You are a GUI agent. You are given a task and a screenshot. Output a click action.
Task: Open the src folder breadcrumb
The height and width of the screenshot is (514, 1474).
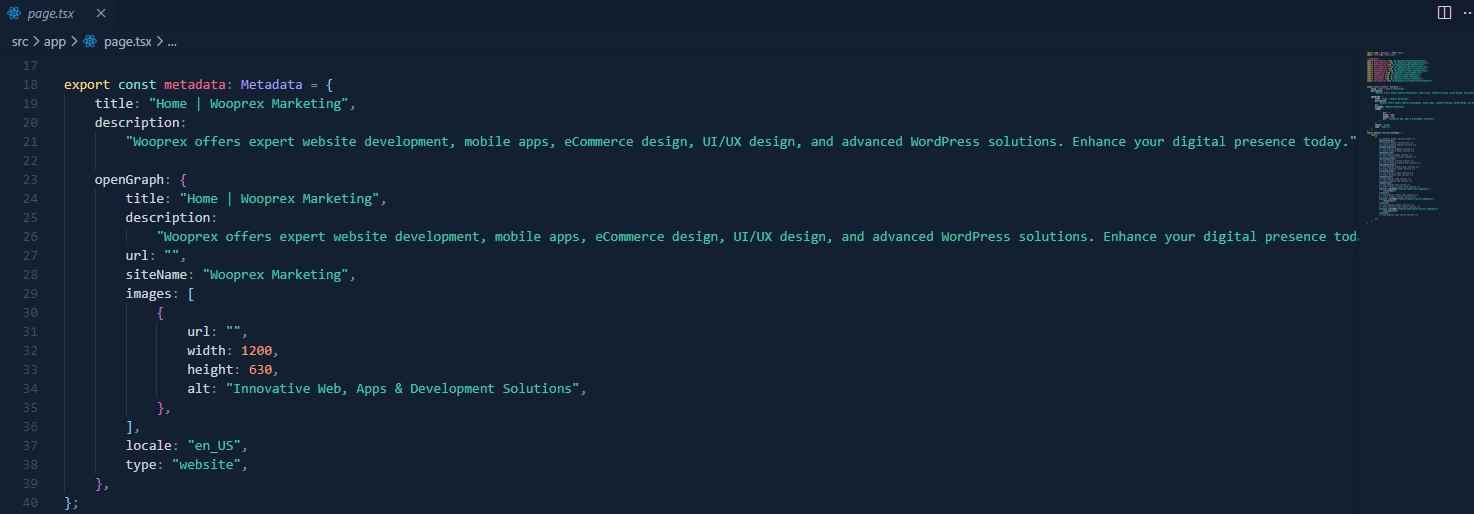(20, 42)
